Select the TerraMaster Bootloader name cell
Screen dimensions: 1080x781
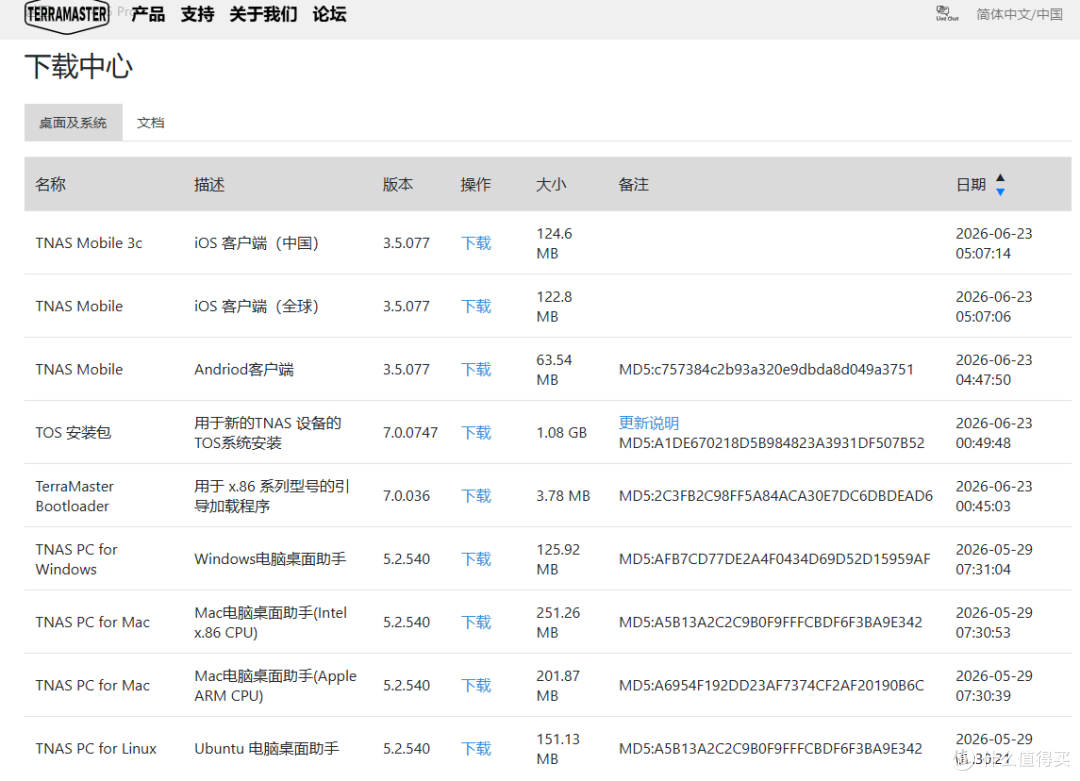click(74, 496)
